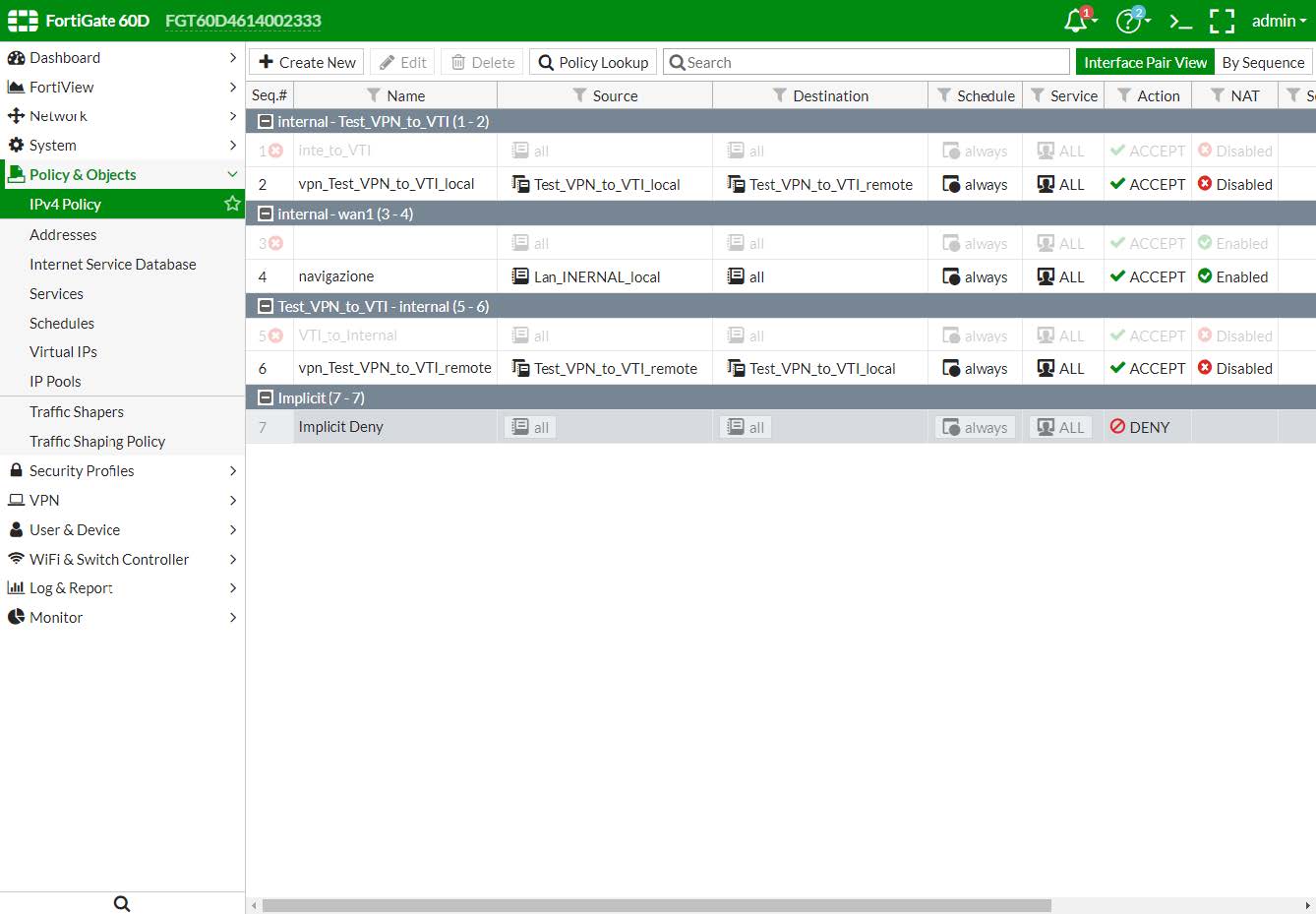
Task: Open the VPN menu
Action: point(122,500)
